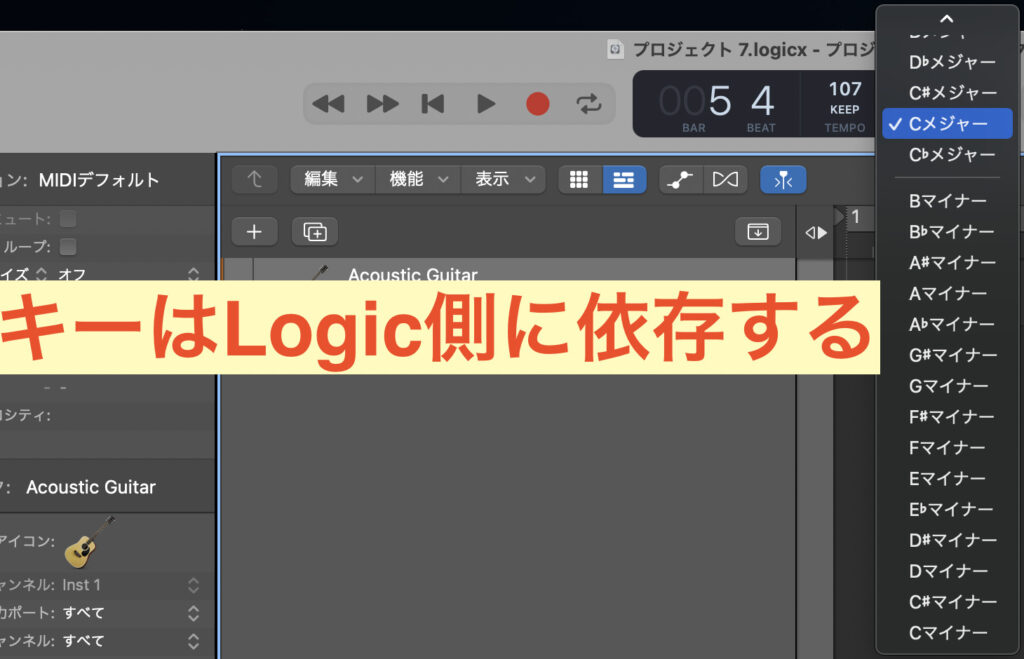The height and width of the screenshot is (659, 1024).
Task: Select F#マイナー key
Action: tap(947, 417)
